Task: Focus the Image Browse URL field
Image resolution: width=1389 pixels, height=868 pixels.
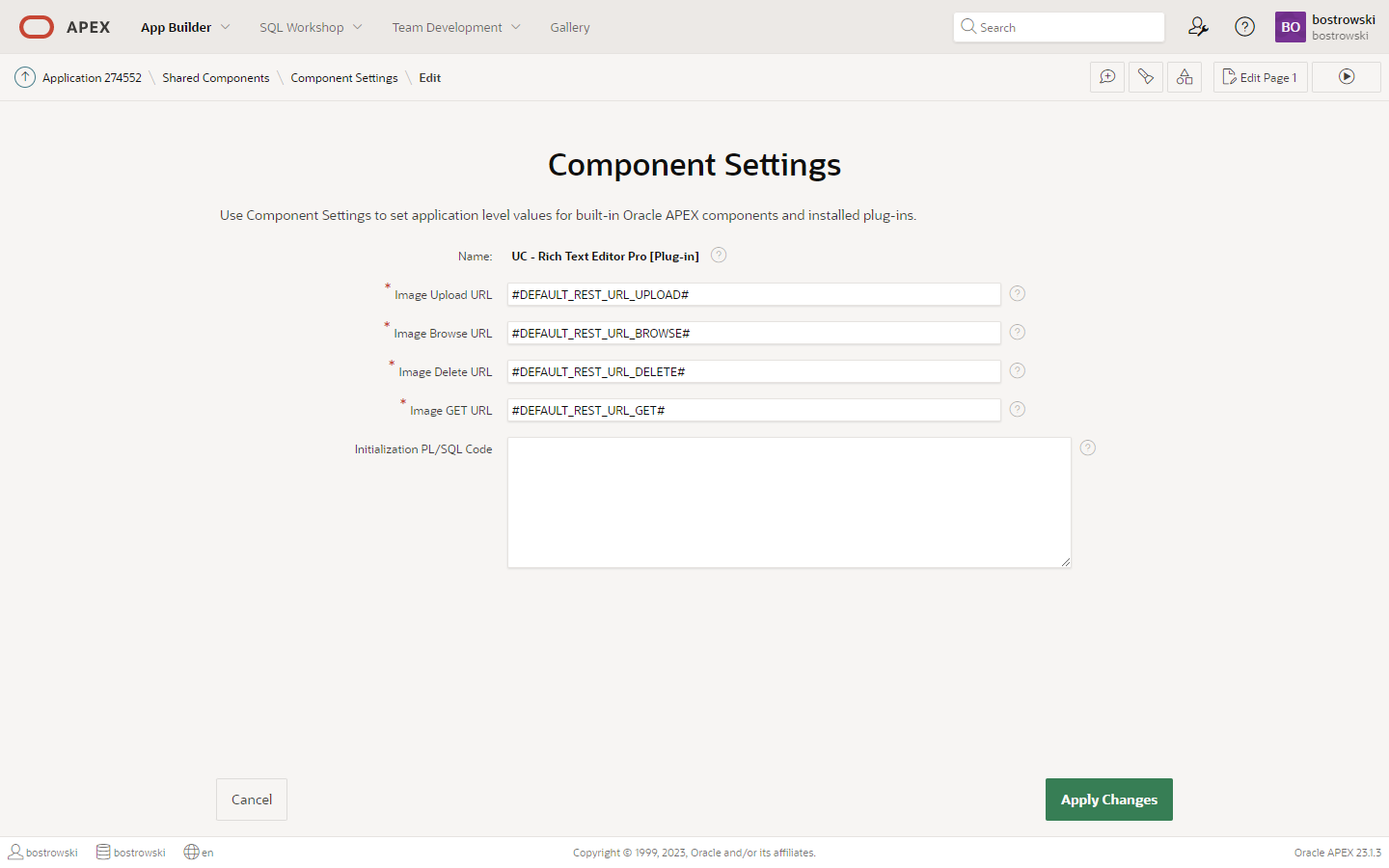Action: 754,333
